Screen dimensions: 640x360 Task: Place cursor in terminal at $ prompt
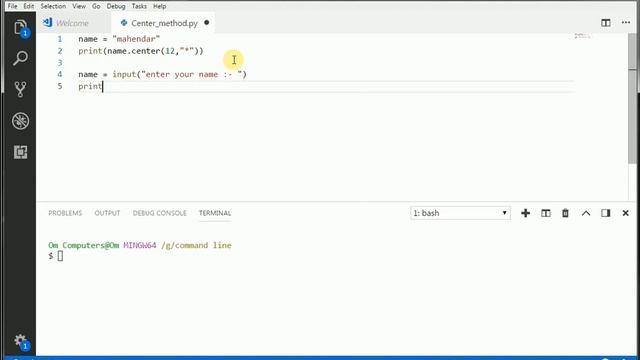pos(60,256)
